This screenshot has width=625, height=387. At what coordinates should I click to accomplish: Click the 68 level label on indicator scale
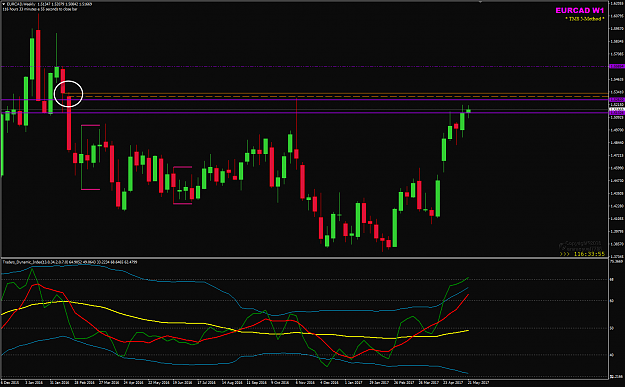(x=612, y=279)
